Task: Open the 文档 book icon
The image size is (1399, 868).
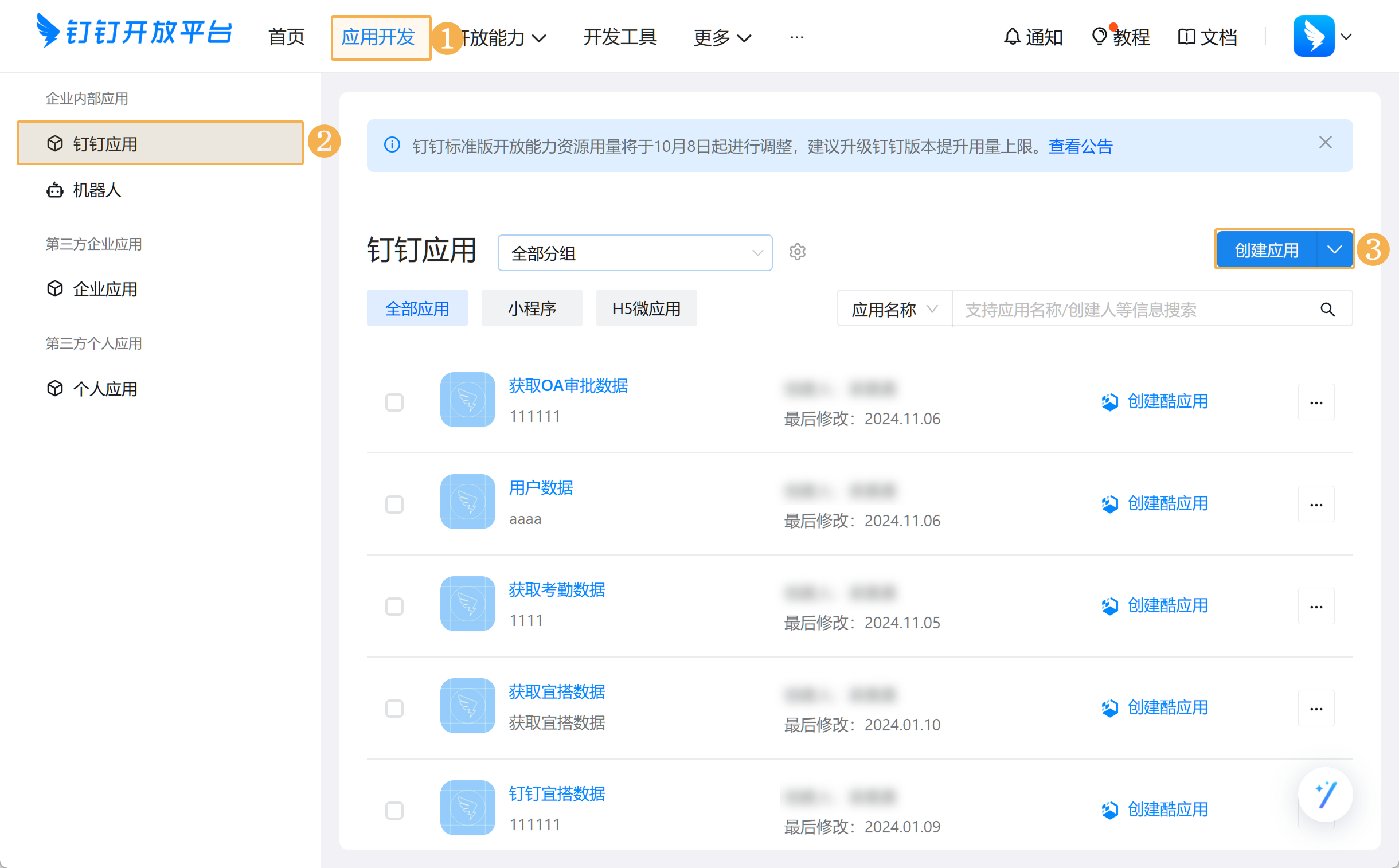Action: 1186,37
